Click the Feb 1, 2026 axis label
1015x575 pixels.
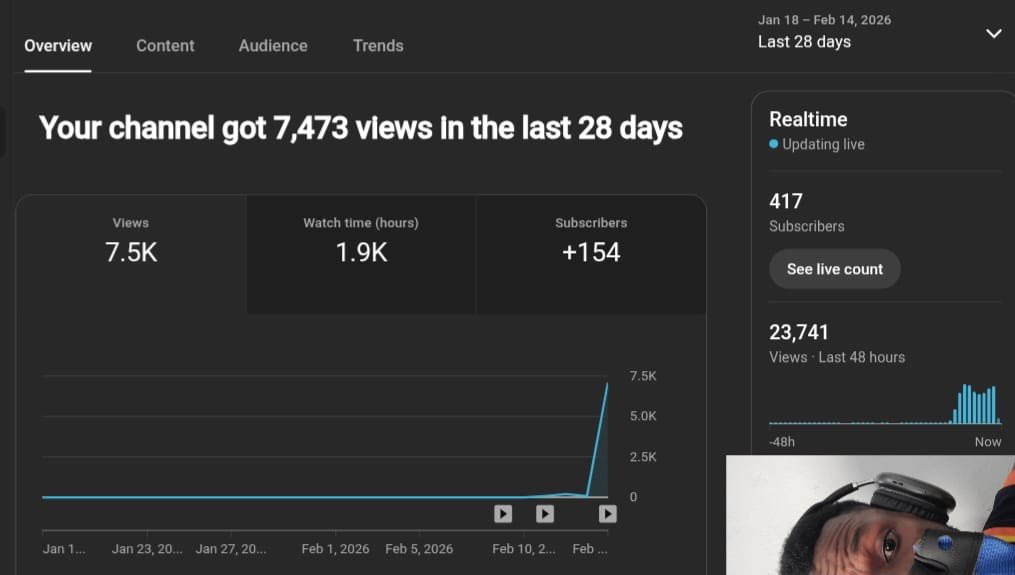coord(335,549)
